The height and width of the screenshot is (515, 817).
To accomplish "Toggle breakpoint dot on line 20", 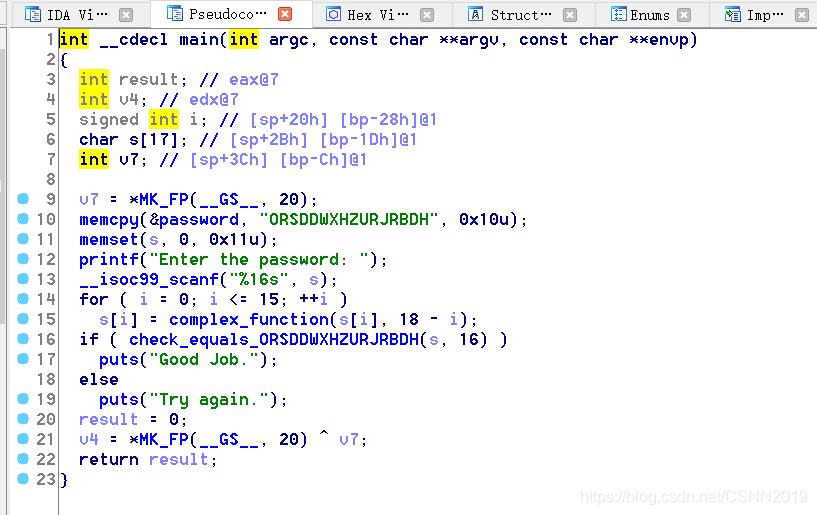I will point(23,419).
